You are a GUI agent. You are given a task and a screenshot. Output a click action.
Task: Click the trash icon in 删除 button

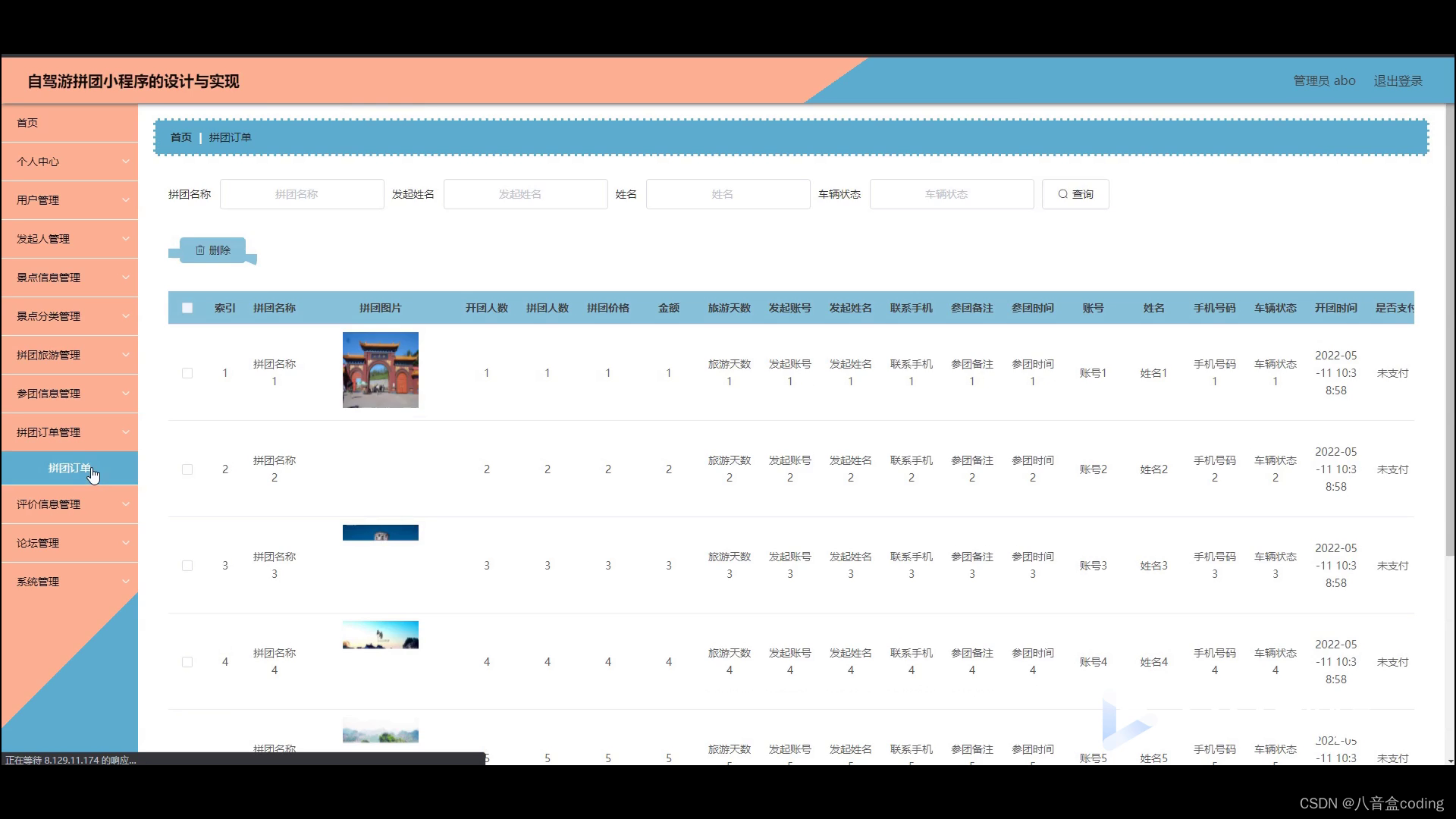tap(200, 250)
